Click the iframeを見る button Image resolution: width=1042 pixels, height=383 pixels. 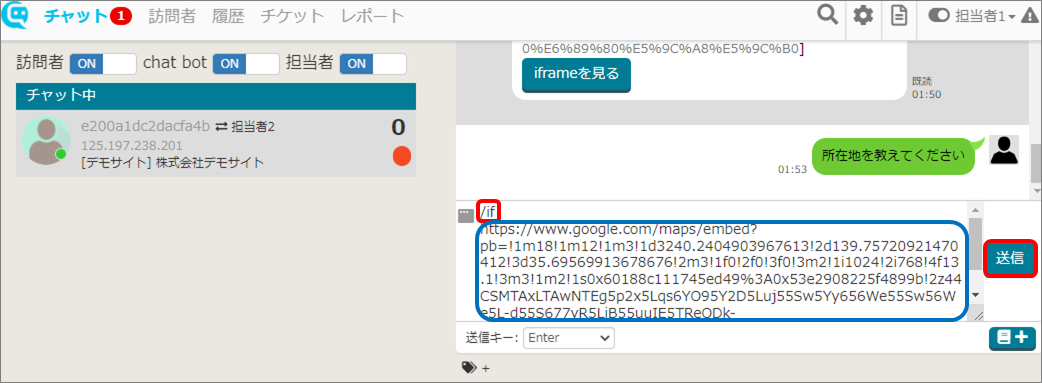click(576, 74)
